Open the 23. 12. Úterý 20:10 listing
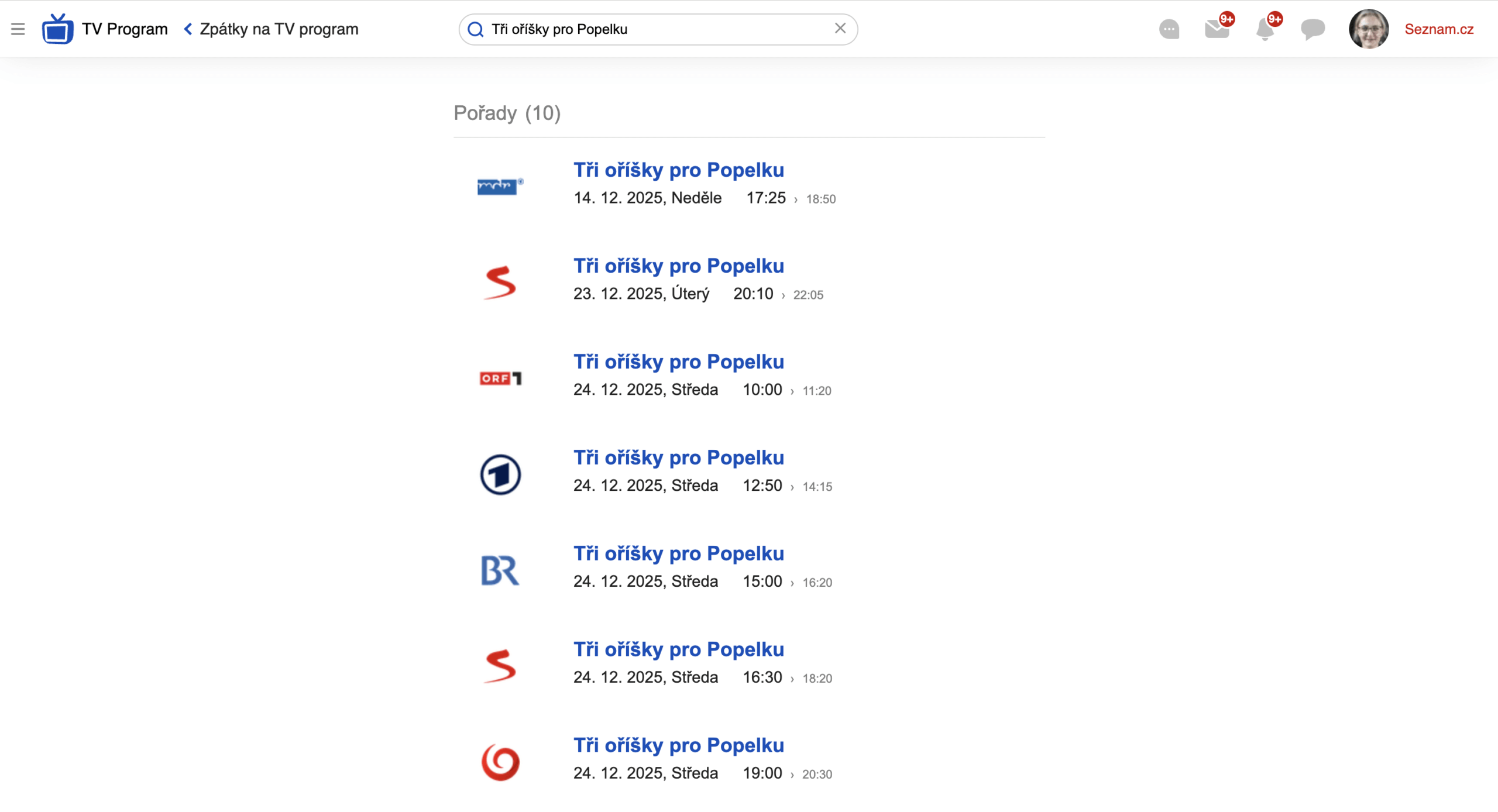Image resolution: width=1498 pixels, height=812 pixels. pyautogui.click(x=678, y=266)
